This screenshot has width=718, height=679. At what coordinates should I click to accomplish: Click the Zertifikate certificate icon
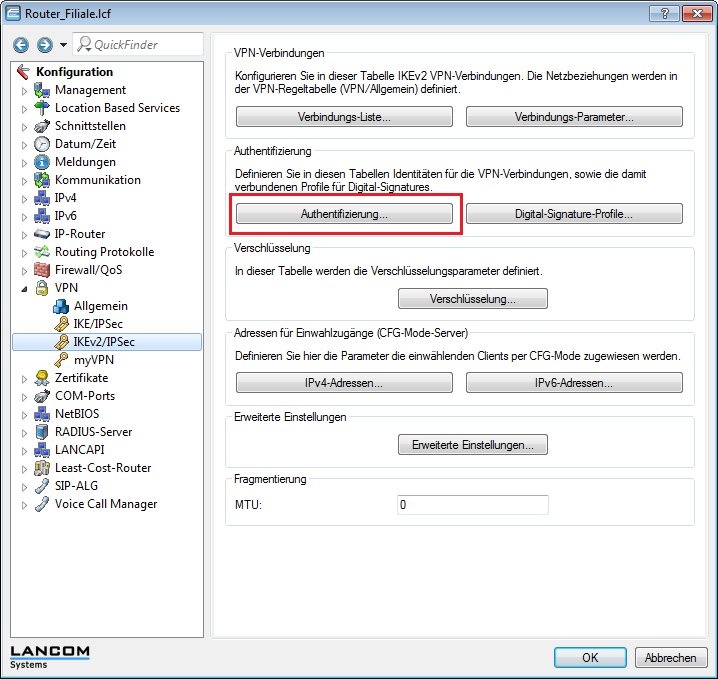point(42,378)
